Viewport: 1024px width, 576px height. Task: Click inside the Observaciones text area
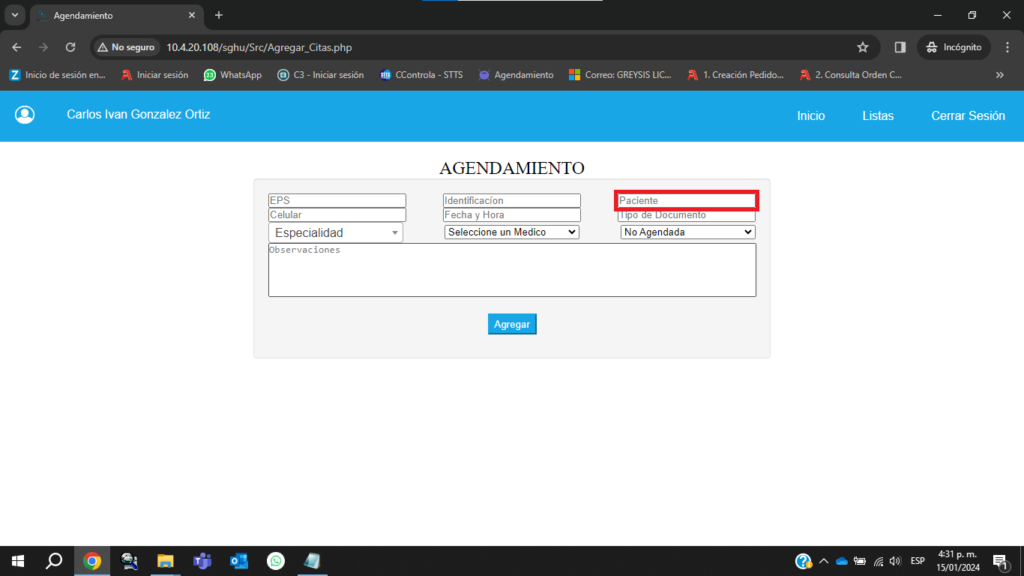tap(511, 270)
